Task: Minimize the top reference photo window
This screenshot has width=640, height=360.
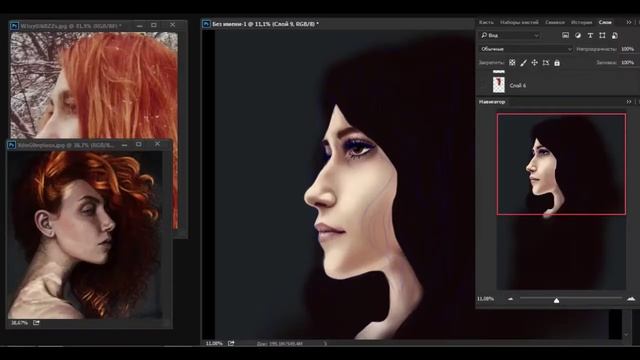Action: coord(140,26)
